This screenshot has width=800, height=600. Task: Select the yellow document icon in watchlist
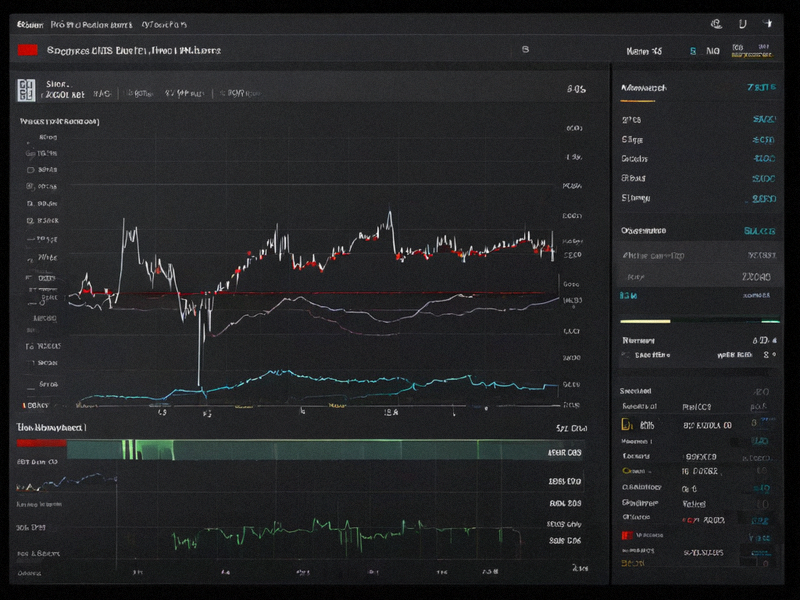click(627, 424)
